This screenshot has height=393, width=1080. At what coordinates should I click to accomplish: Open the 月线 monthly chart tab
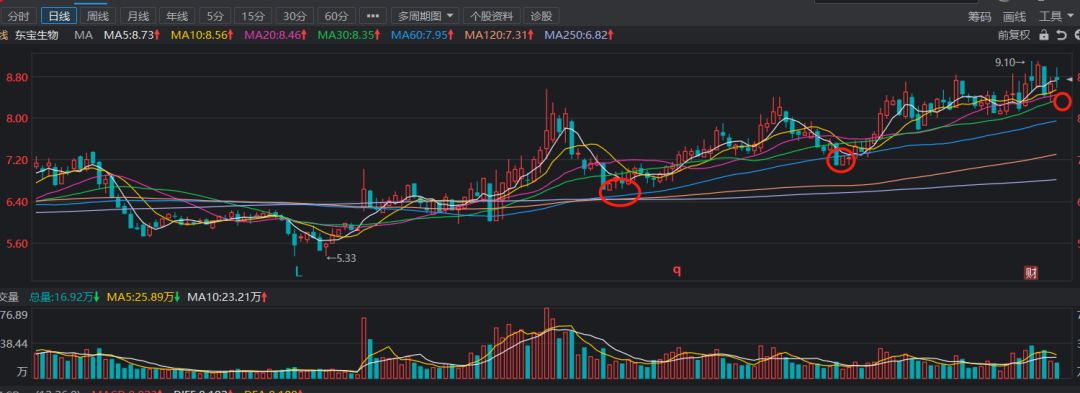(x=138, y=16)
